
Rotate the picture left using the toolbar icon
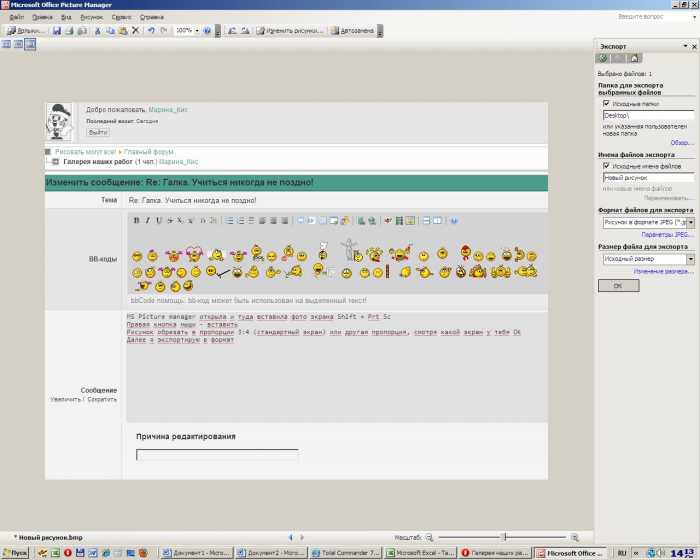(x=232, y=31)
